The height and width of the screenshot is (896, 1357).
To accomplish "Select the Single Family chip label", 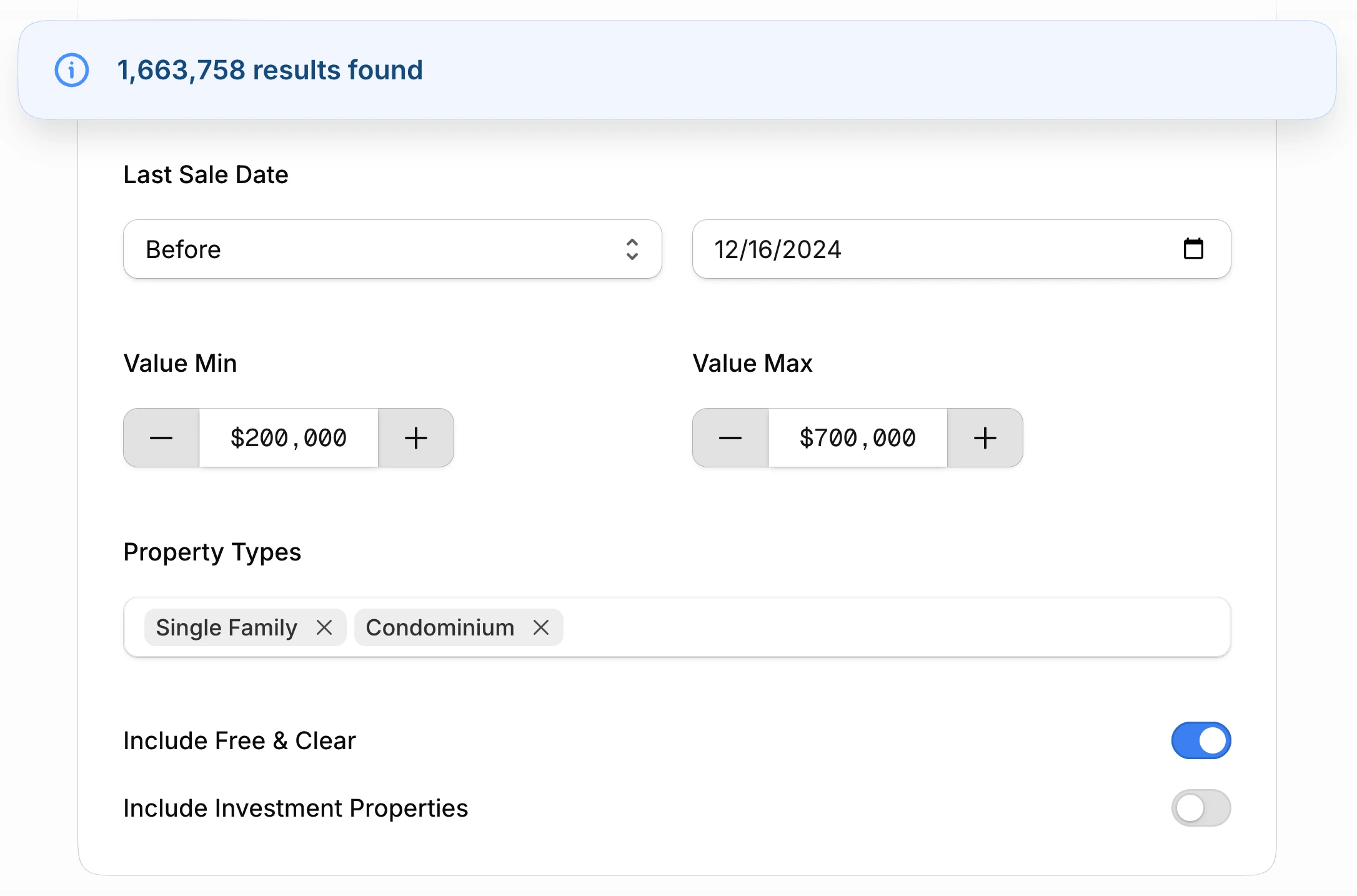I will (x=226, y=627).
